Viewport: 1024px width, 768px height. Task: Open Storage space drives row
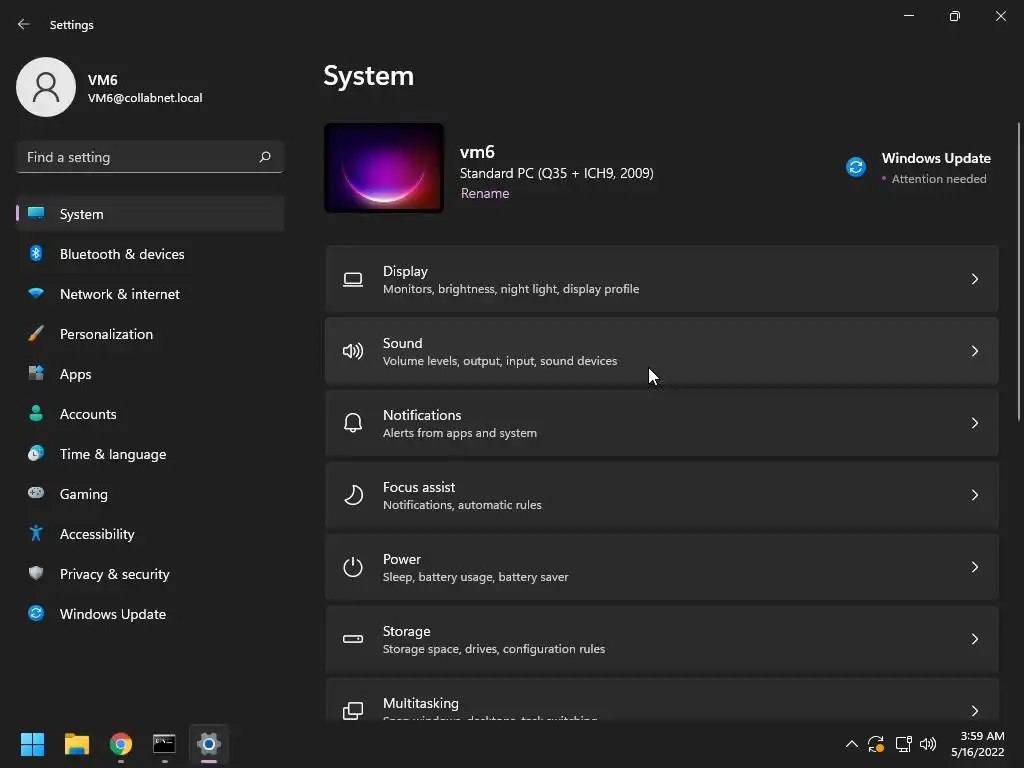click(662, 639)
